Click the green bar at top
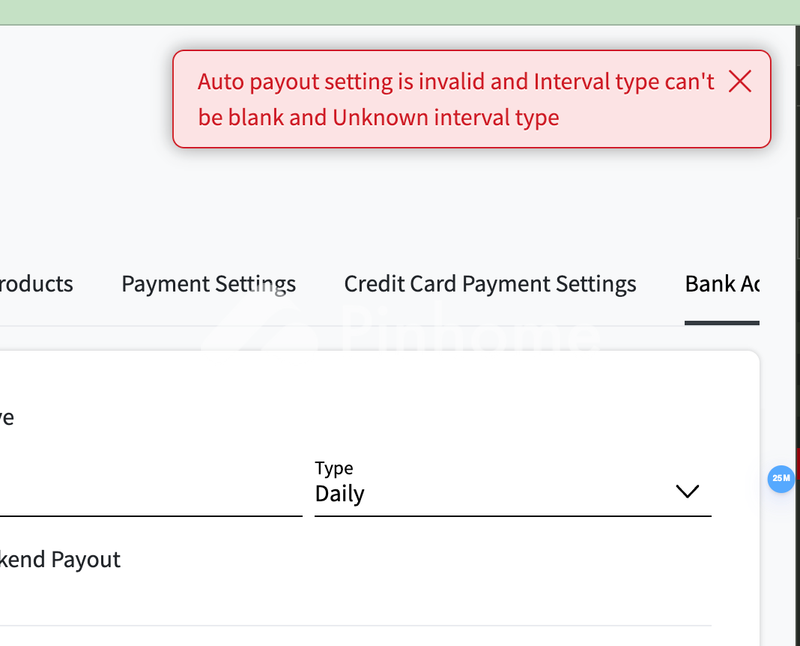This screenshot has height=646, width=800. (400, 12)
